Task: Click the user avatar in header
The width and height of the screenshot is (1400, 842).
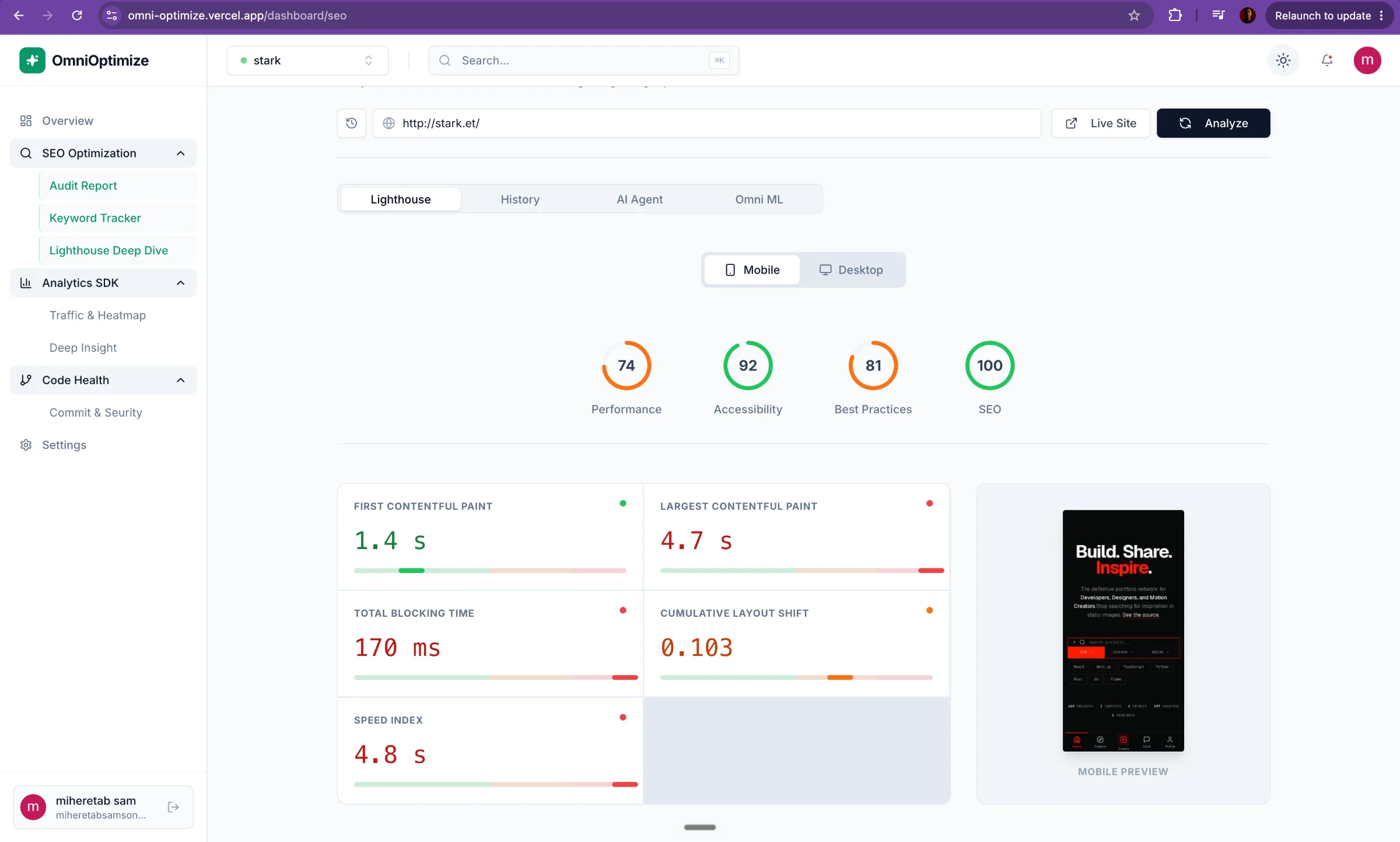Action: [1367, 60]
